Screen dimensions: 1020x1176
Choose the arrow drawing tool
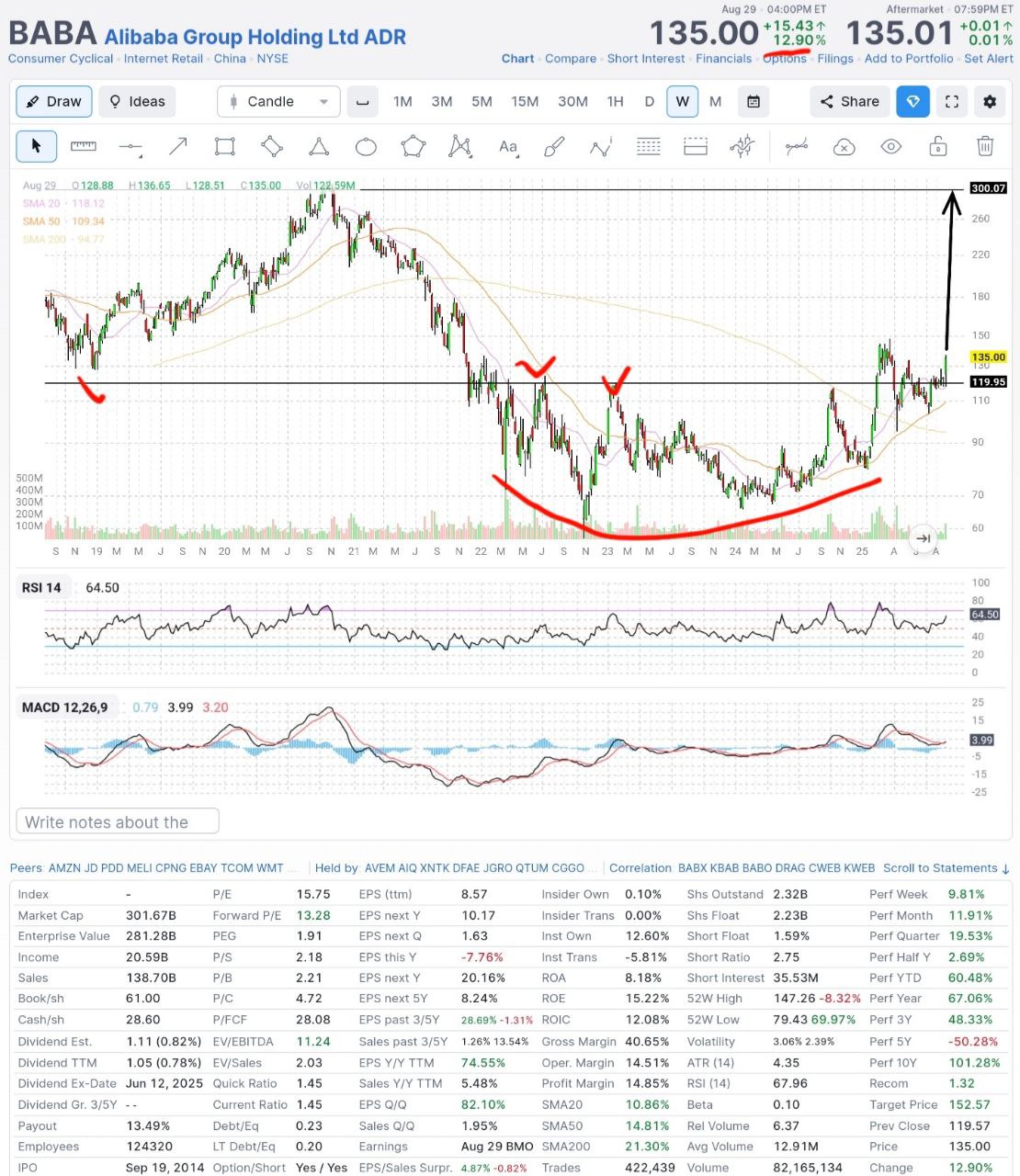[x=177, y=146]
